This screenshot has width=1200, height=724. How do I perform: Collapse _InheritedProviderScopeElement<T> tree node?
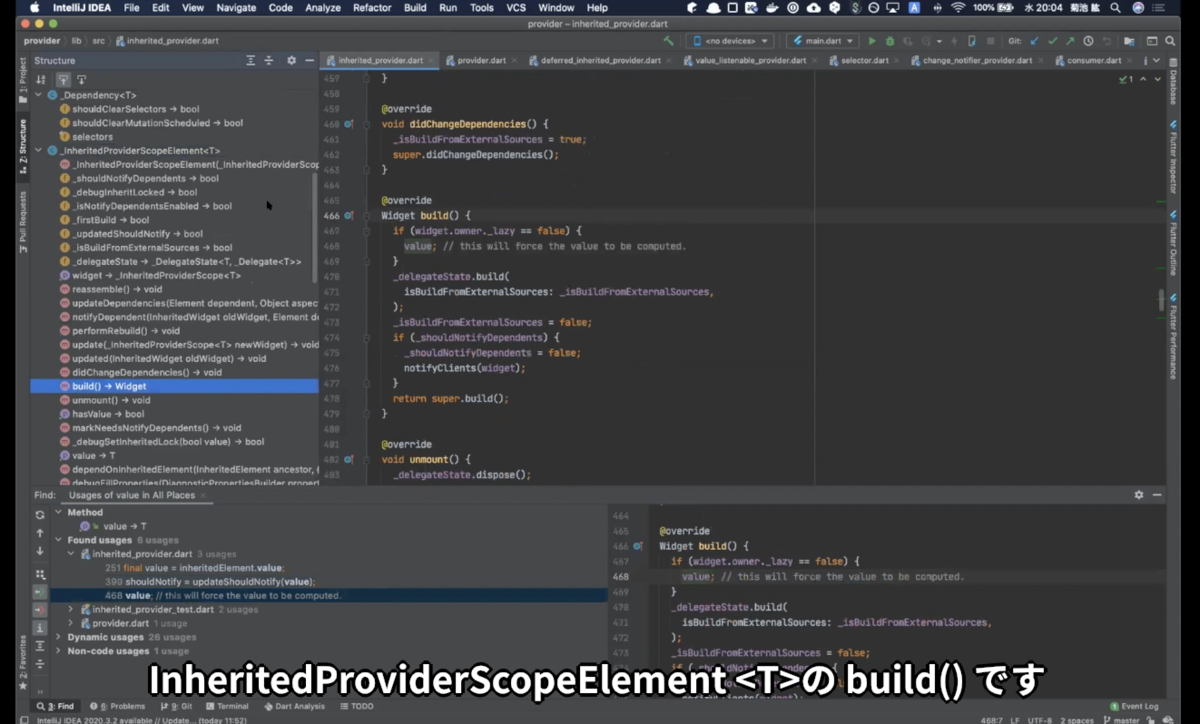38,150
